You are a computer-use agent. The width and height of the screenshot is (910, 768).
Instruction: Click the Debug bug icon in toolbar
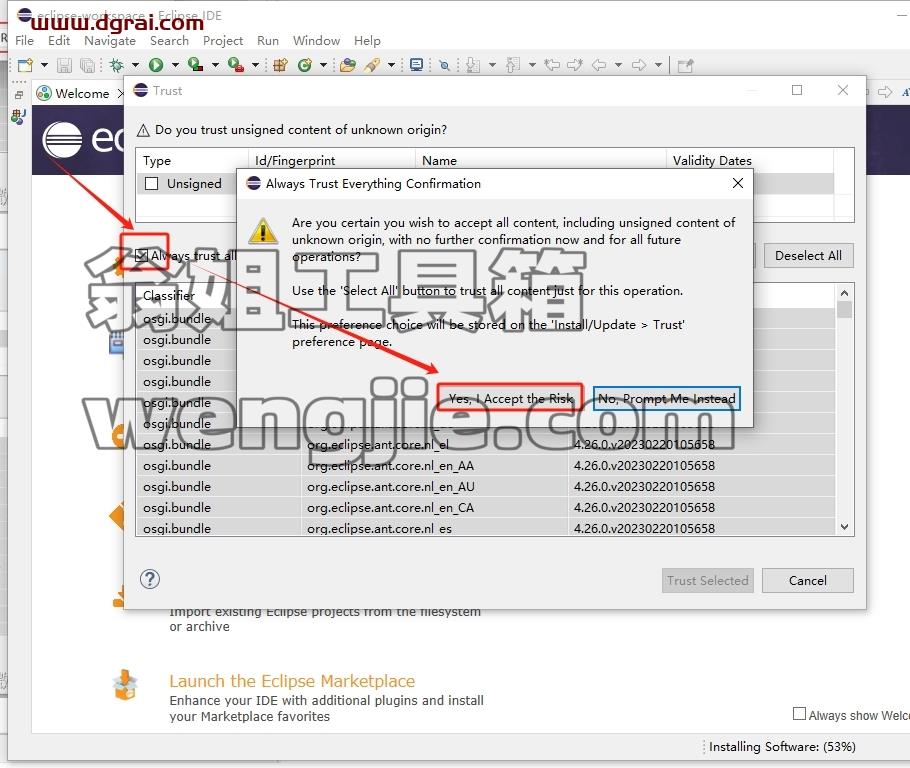117,65
